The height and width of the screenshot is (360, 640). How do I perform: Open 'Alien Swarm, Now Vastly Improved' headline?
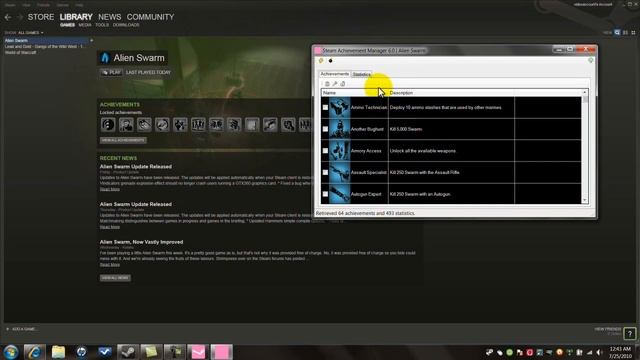[x=141, y=242]
